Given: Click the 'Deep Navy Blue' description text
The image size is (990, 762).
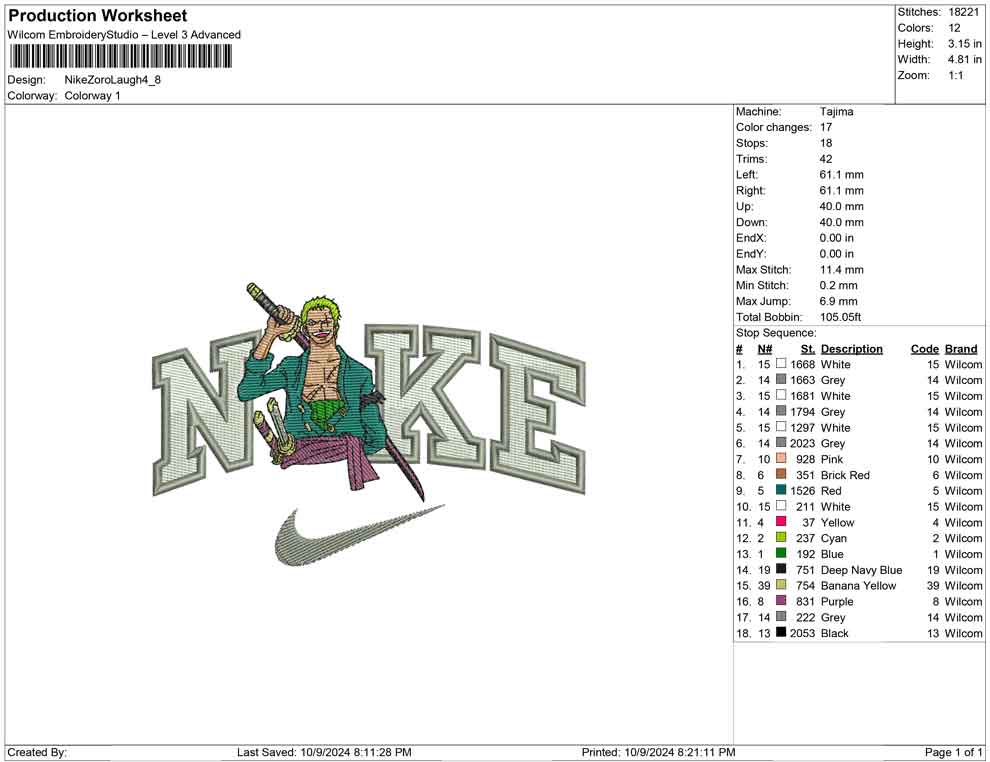Looking at the screenshot, I should (861, 569).
